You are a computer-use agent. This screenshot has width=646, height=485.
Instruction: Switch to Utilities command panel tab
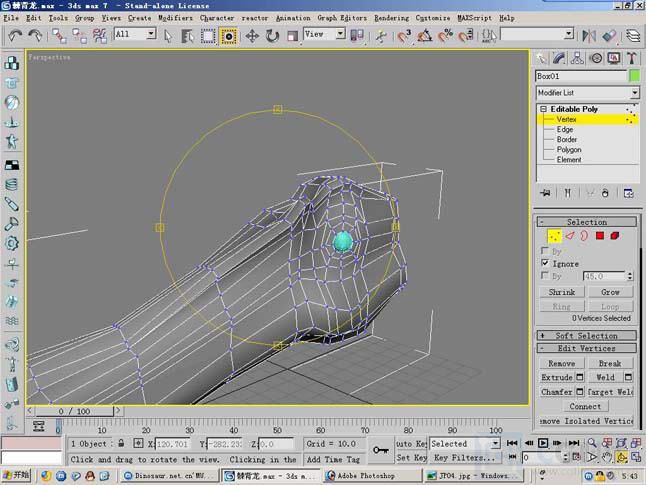[x=632, y=58]
